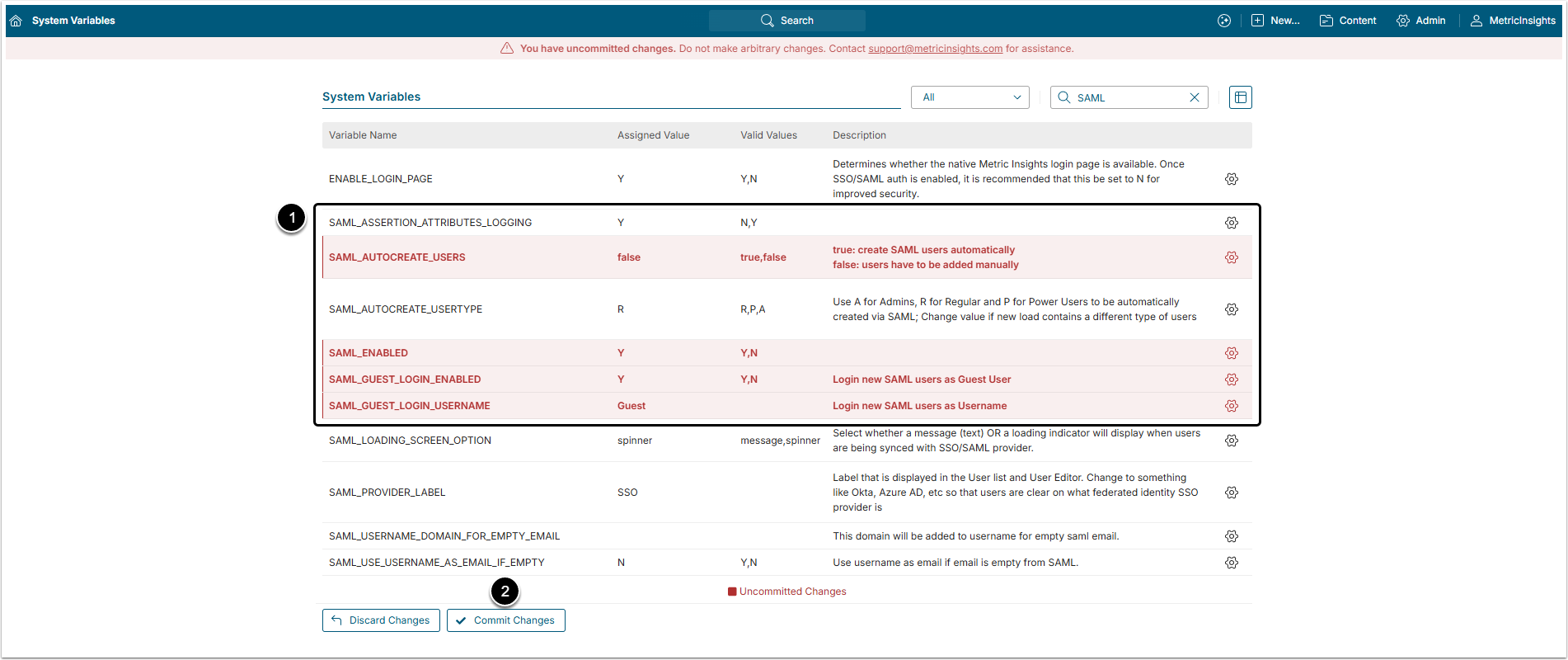The image size is (1568, 660).
Task: Open gear icon for SAML_ENABLED row
Action: tap(1231, 353)
